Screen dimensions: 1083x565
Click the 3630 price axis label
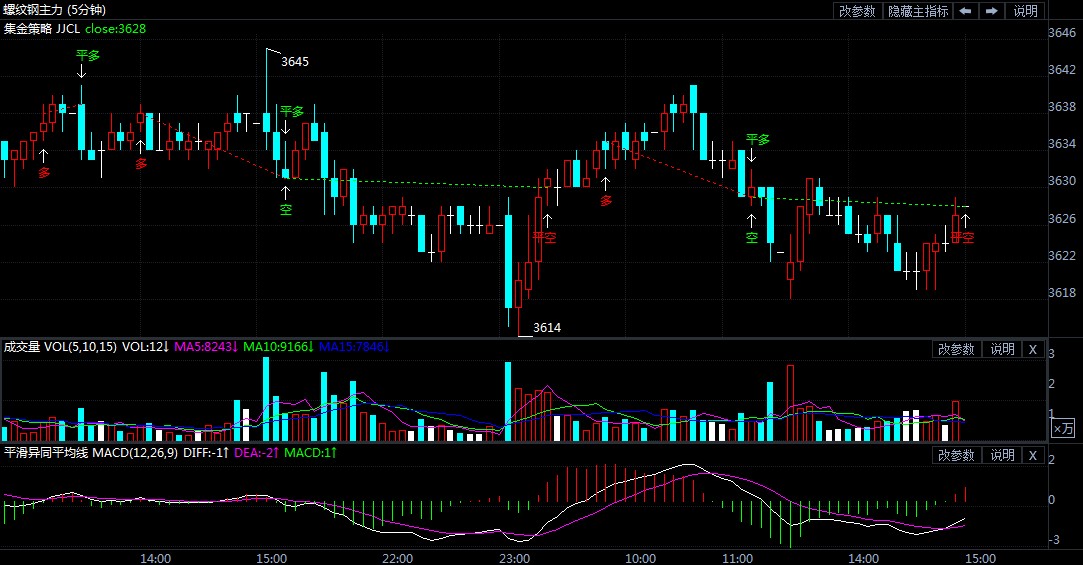click(x=1062, y=181)
